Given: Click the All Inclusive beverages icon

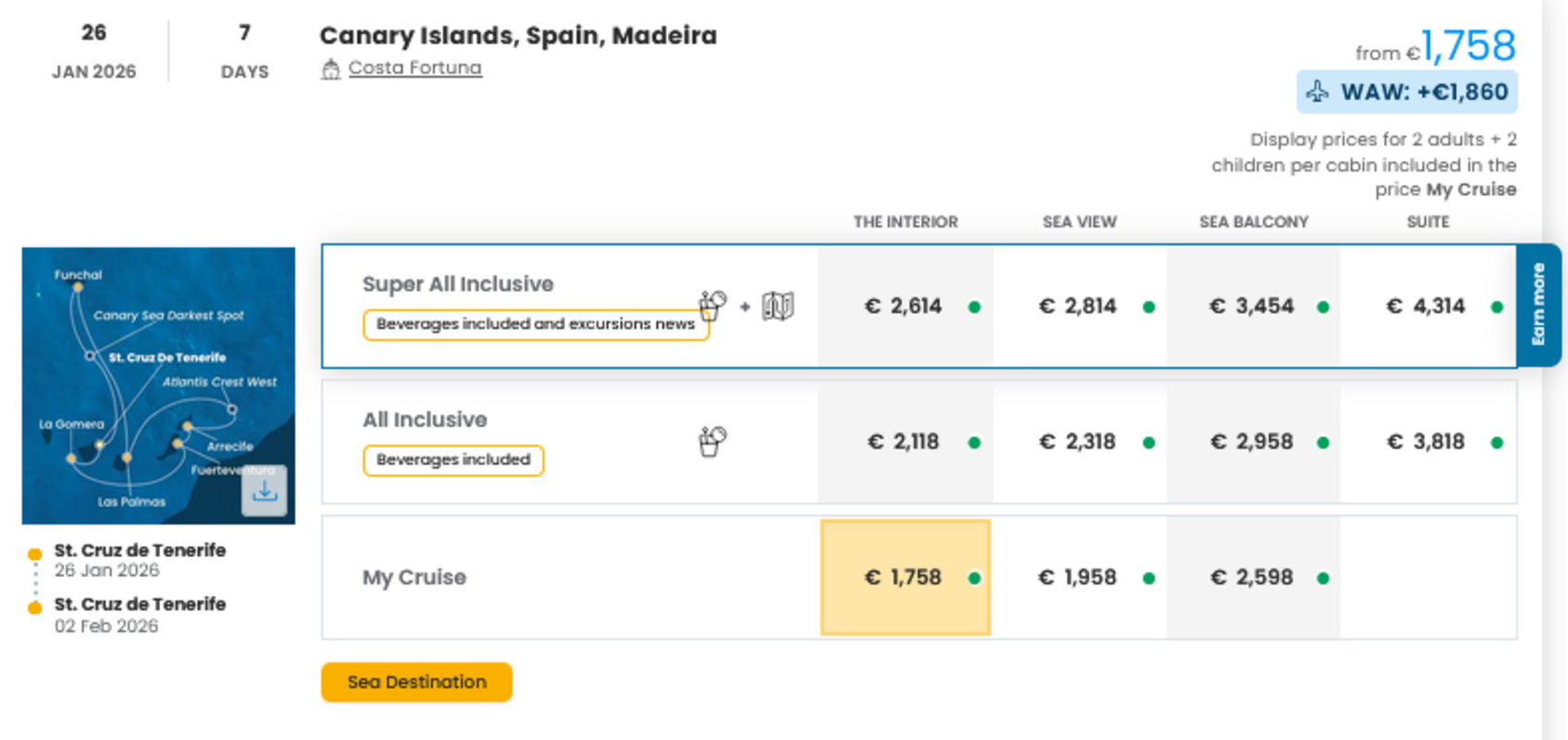Looking at the screenshot, I should point(712,441).
